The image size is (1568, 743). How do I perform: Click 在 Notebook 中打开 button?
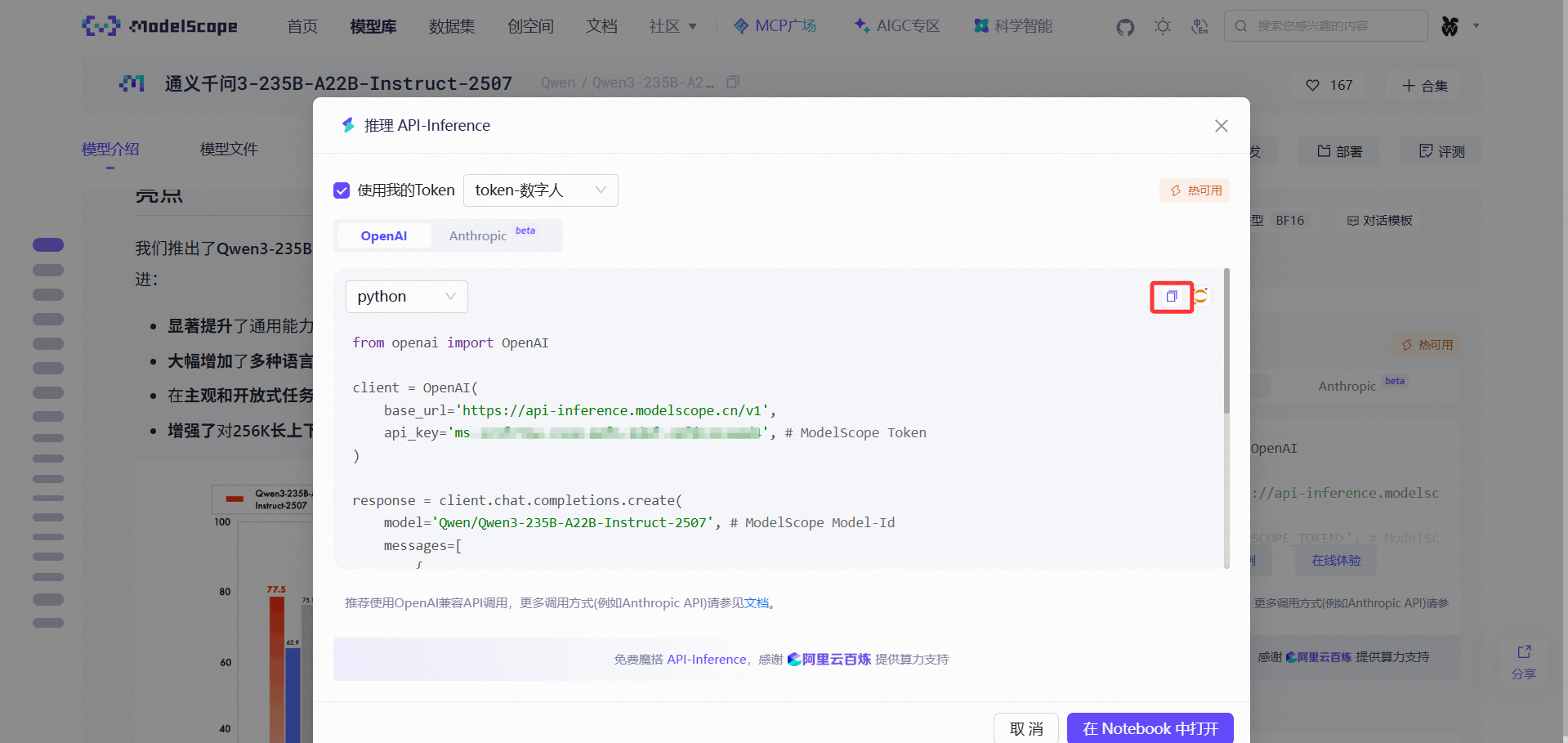pyautogui.click(x=1150, y=728)
